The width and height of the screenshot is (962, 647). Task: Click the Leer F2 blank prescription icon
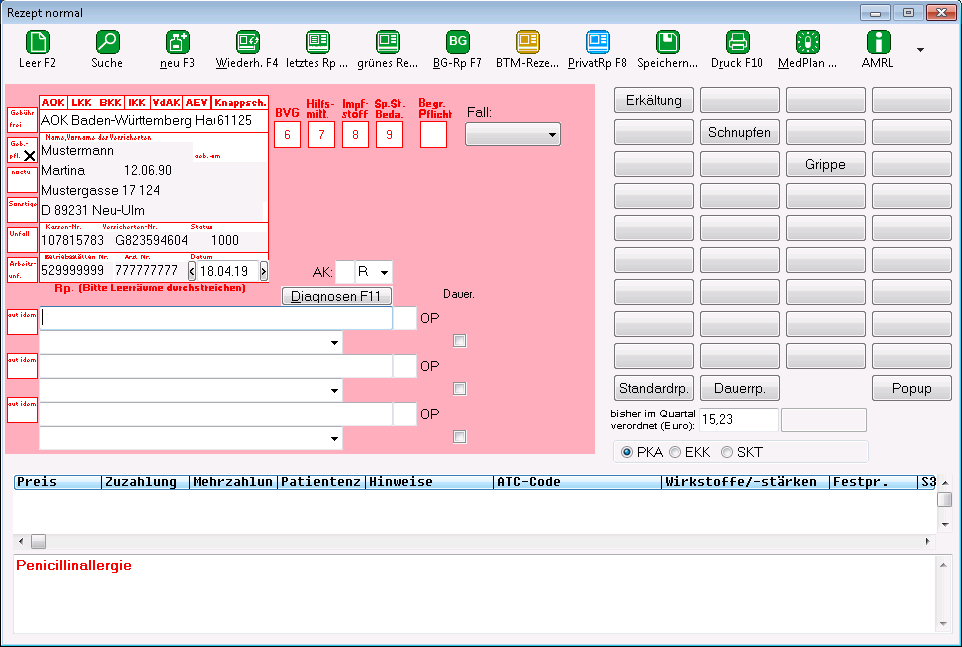coord(37,42)
